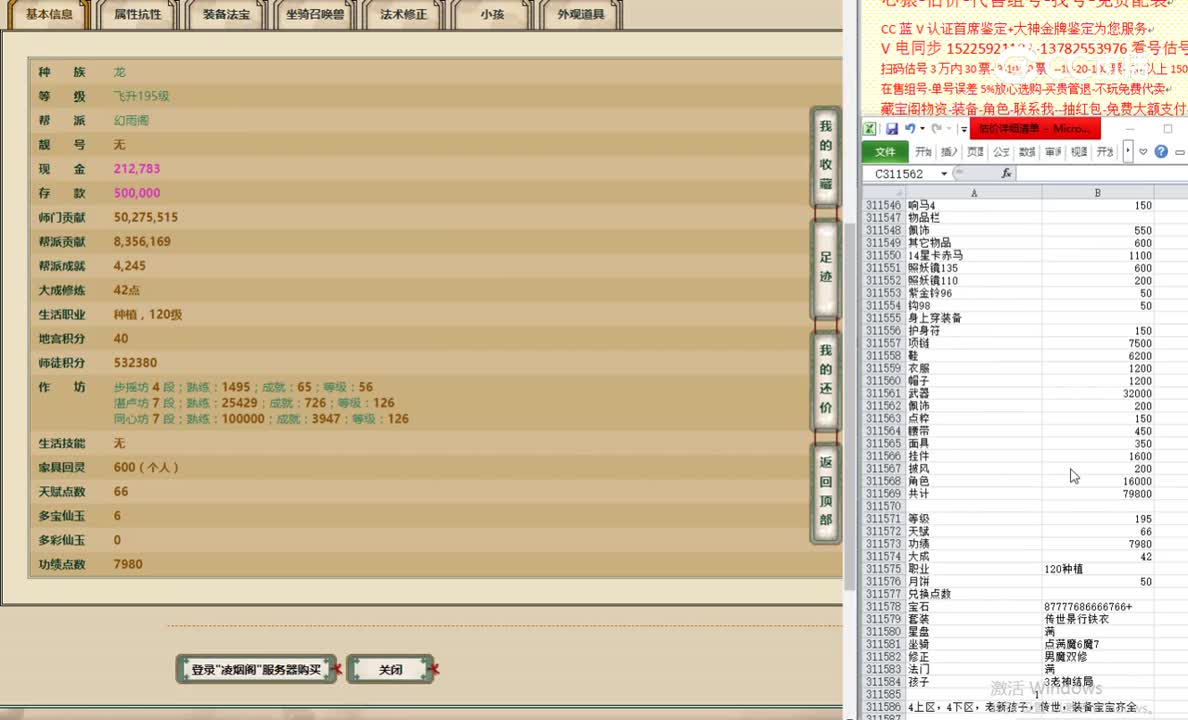Click the Insert Function fx icon
Screen dimensions: 1188x720
click(1007, 172)
